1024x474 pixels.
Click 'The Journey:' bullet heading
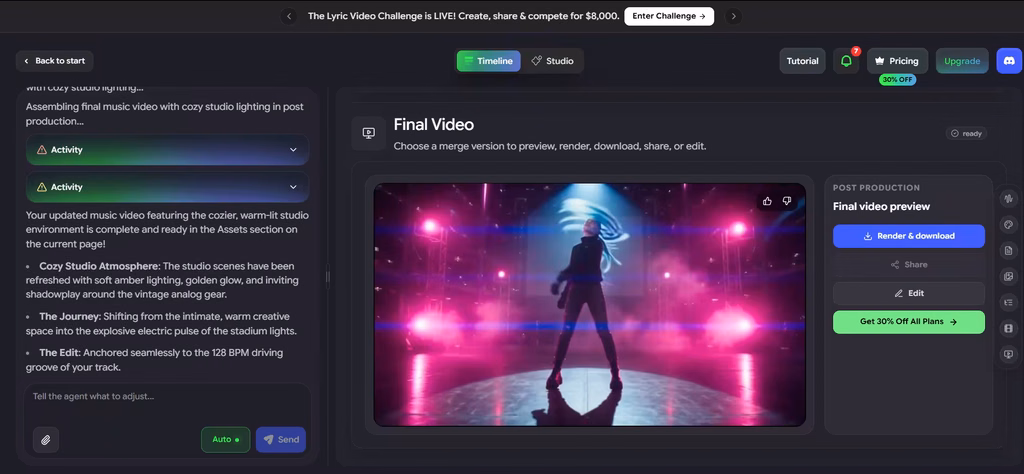(69, 317)
